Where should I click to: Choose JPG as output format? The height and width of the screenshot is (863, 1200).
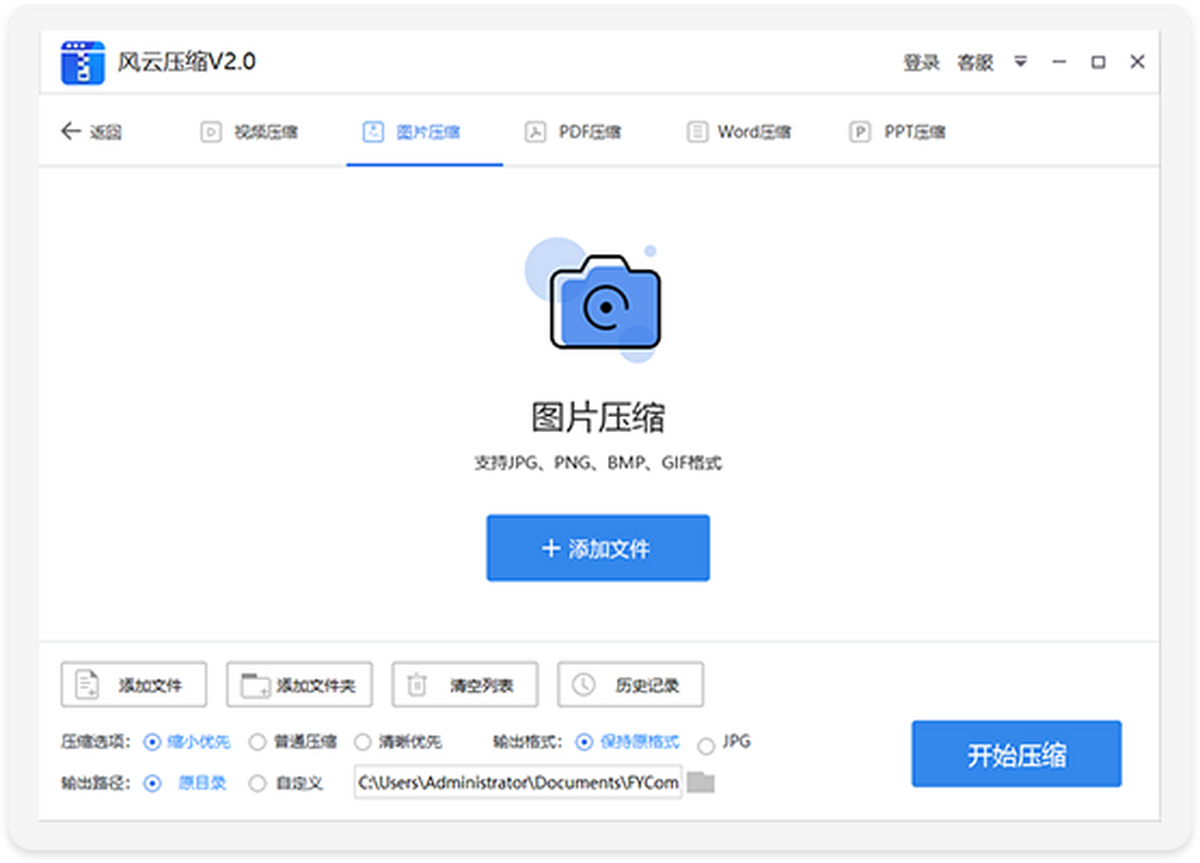[706, 744]
